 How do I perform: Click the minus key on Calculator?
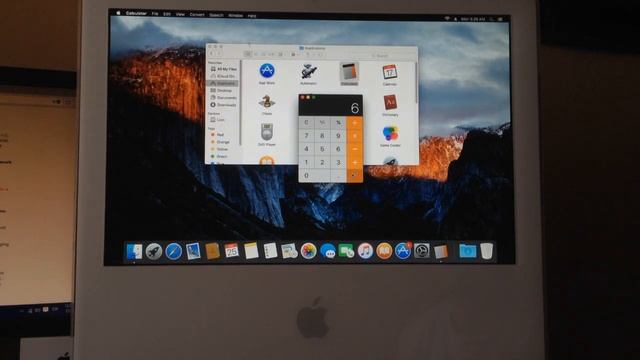point(355,149)
